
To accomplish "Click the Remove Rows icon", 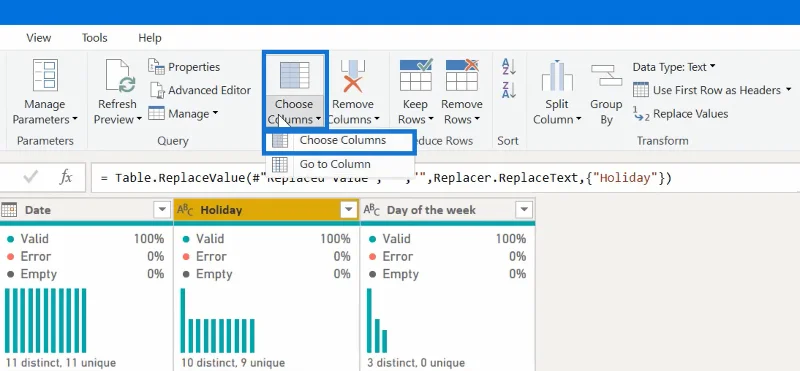I will click(462, 76).
